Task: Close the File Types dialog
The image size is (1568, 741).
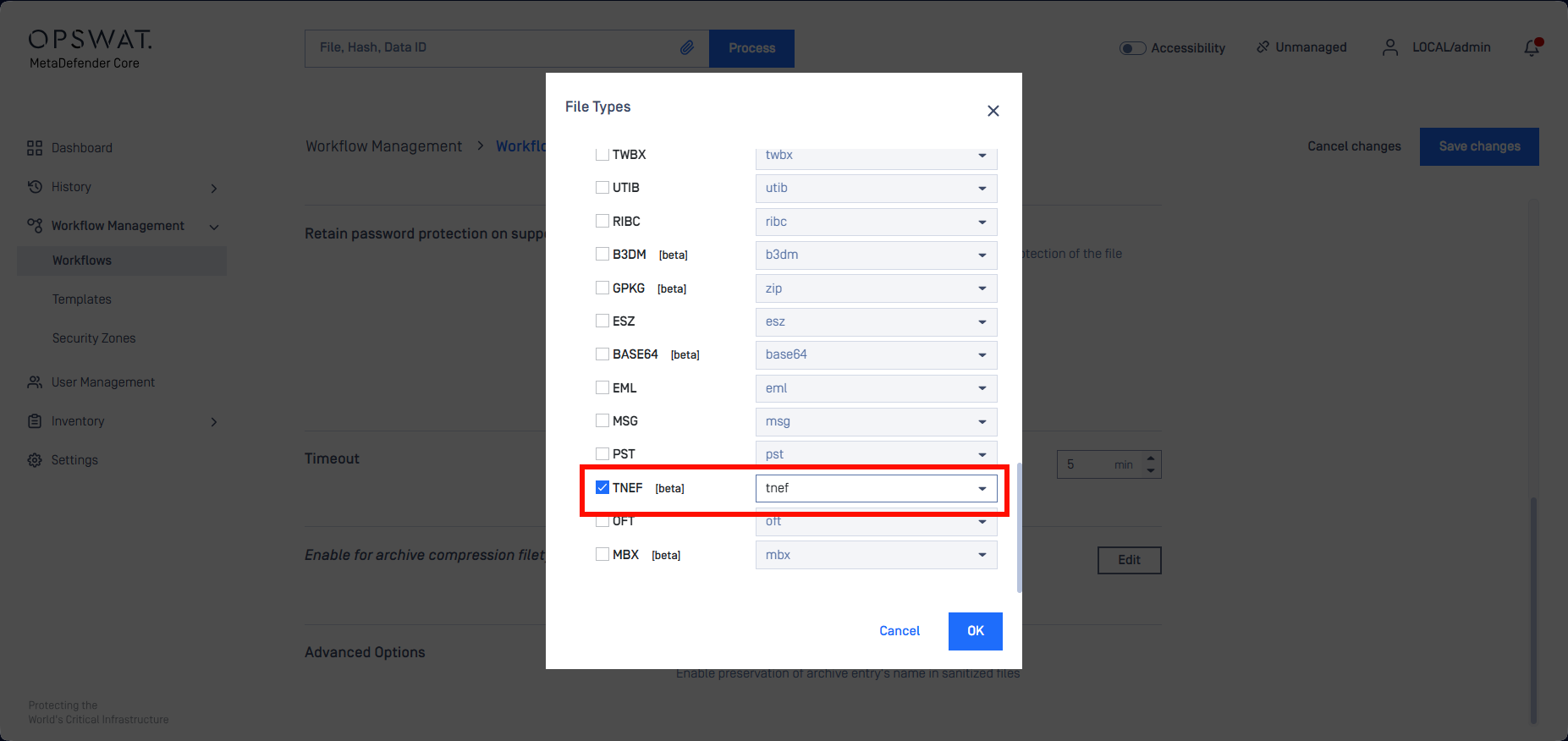Action: [993, 111]
